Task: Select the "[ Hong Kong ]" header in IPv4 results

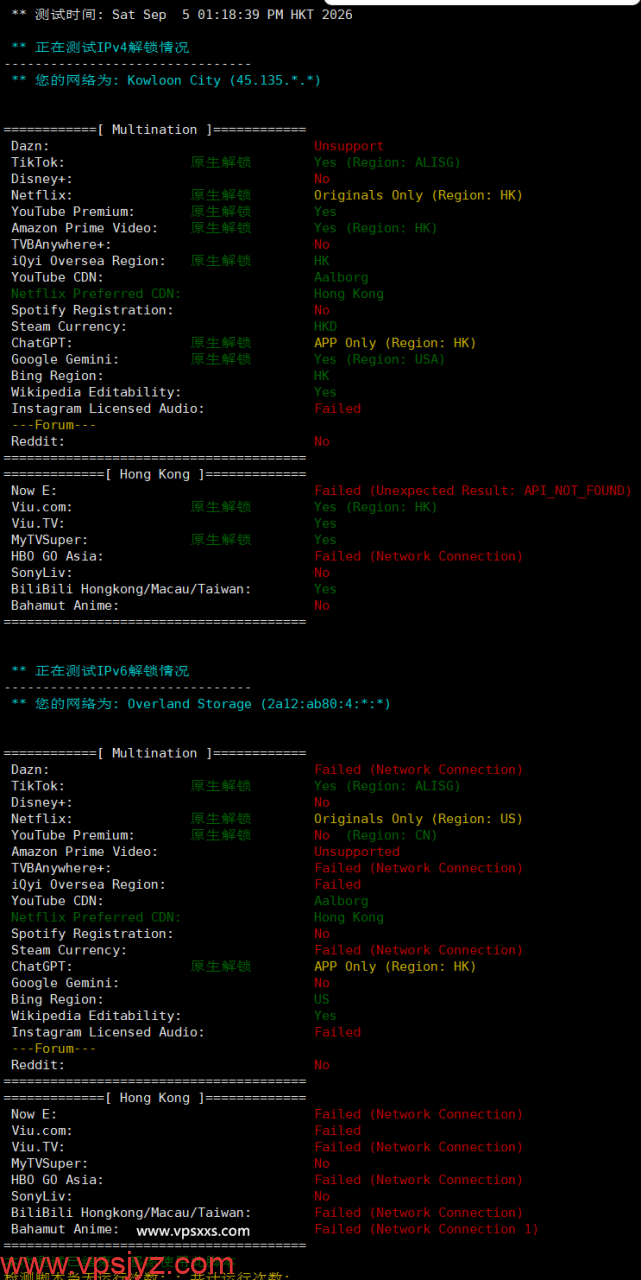Action: click(x=155, y=474)
